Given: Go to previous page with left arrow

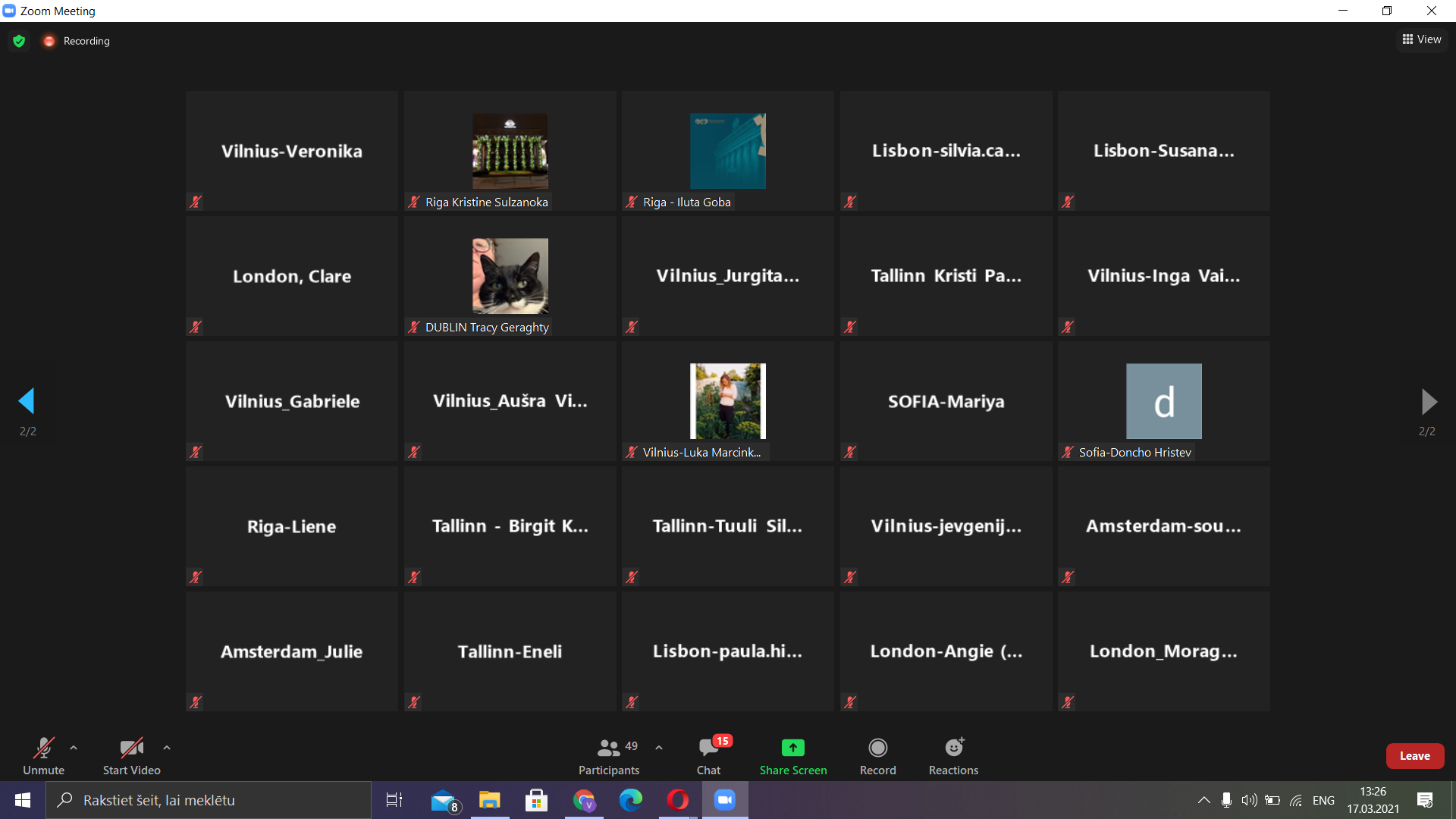Looking at the screenshot, I should tap(27, 401).
